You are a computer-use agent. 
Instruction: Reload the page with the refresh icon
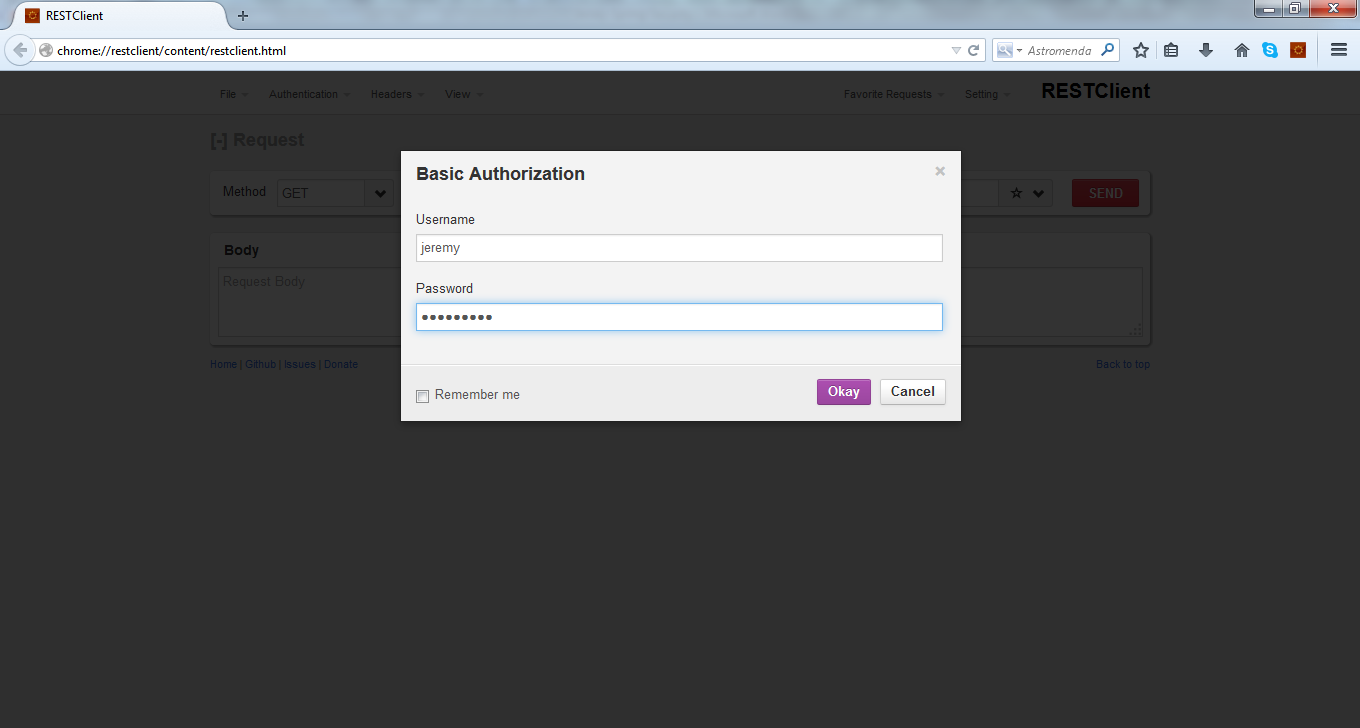973,50
